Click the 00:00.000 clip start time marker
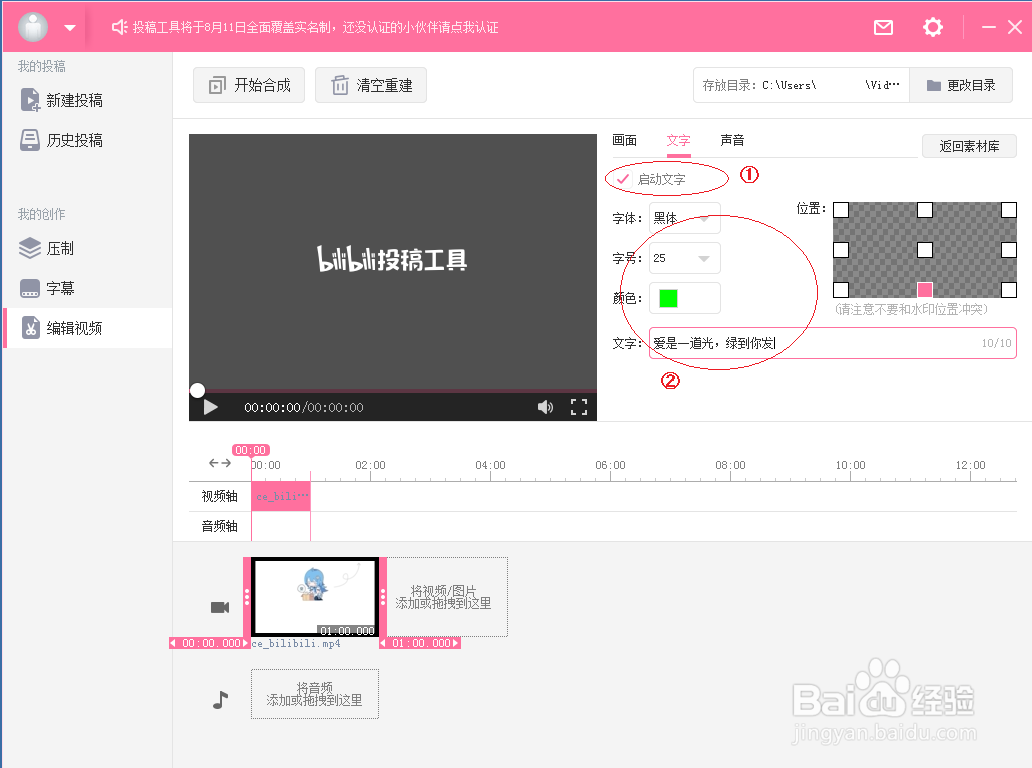Viewport: 1032px width, 768px height. coord(210,643)
